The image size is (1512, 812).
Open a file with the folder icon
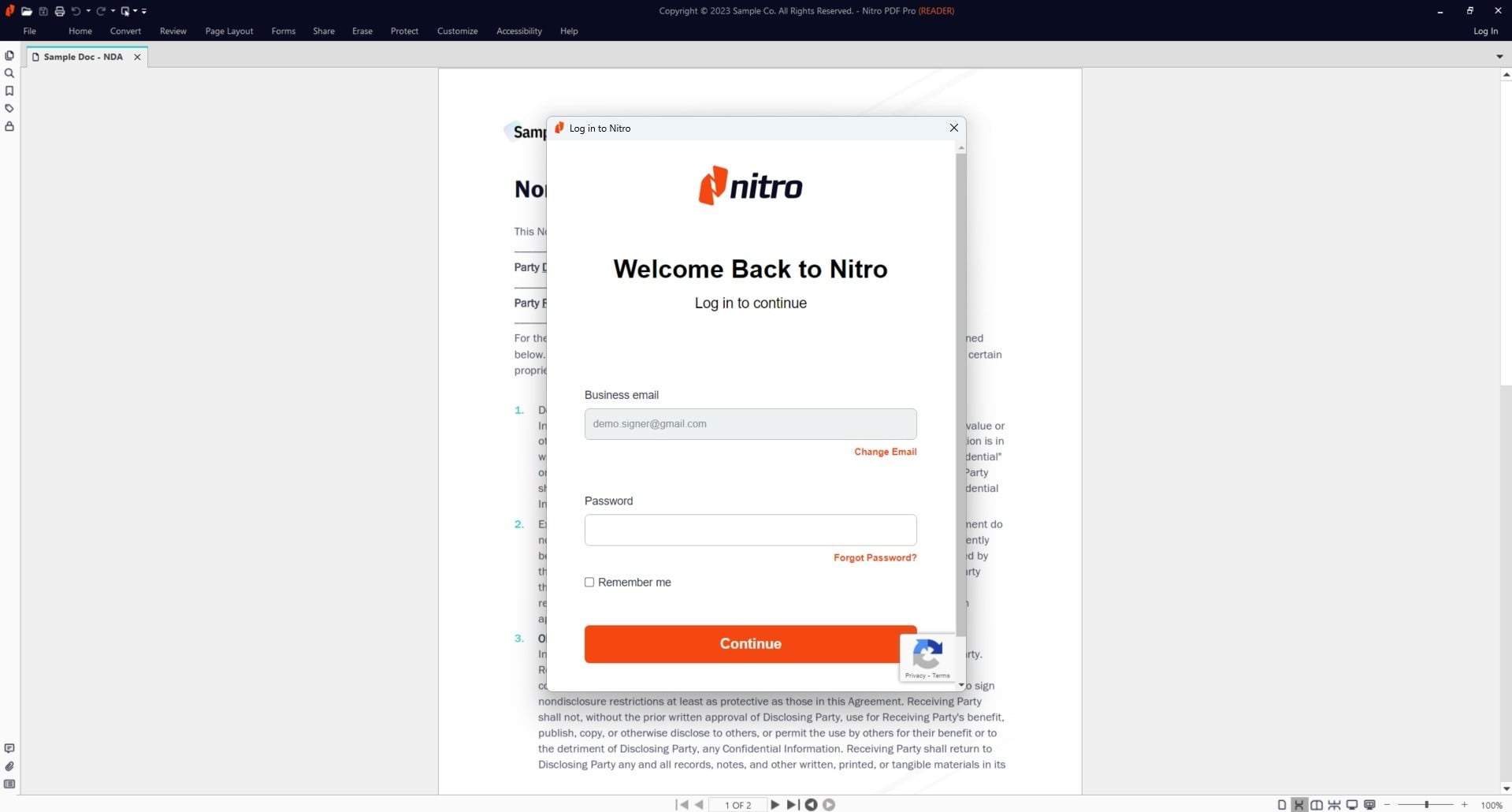[x=26, y=11]
